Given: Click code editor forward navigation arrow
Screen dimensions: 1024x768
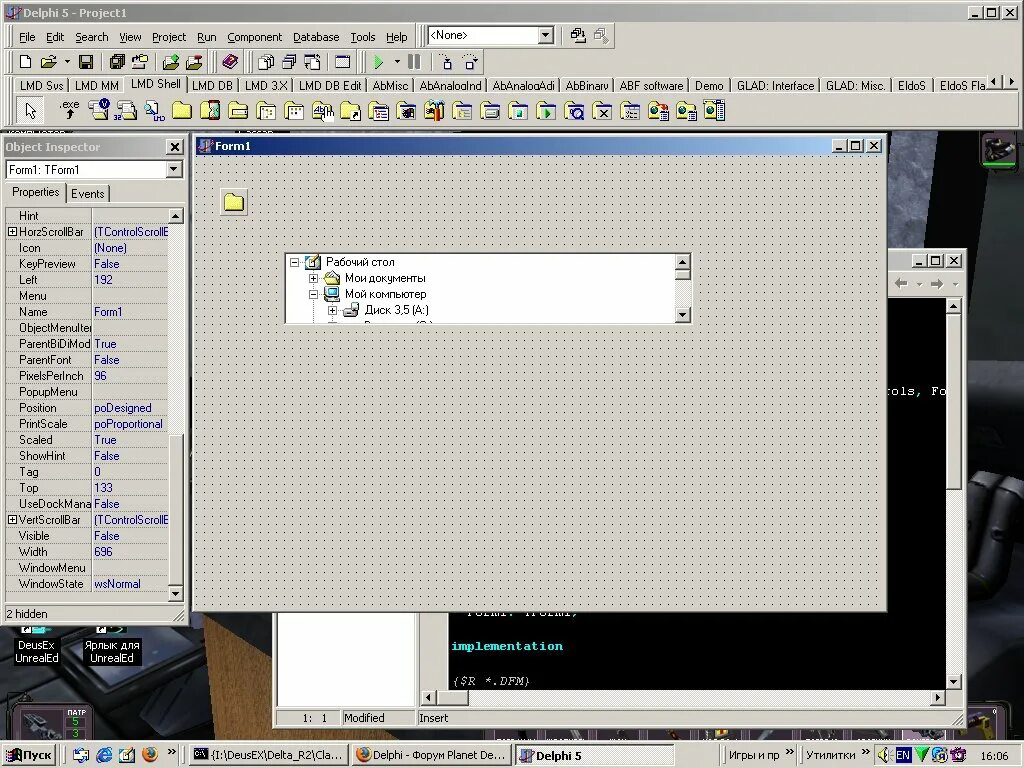Looking at the screenshot, I should (x=937, y=283).
